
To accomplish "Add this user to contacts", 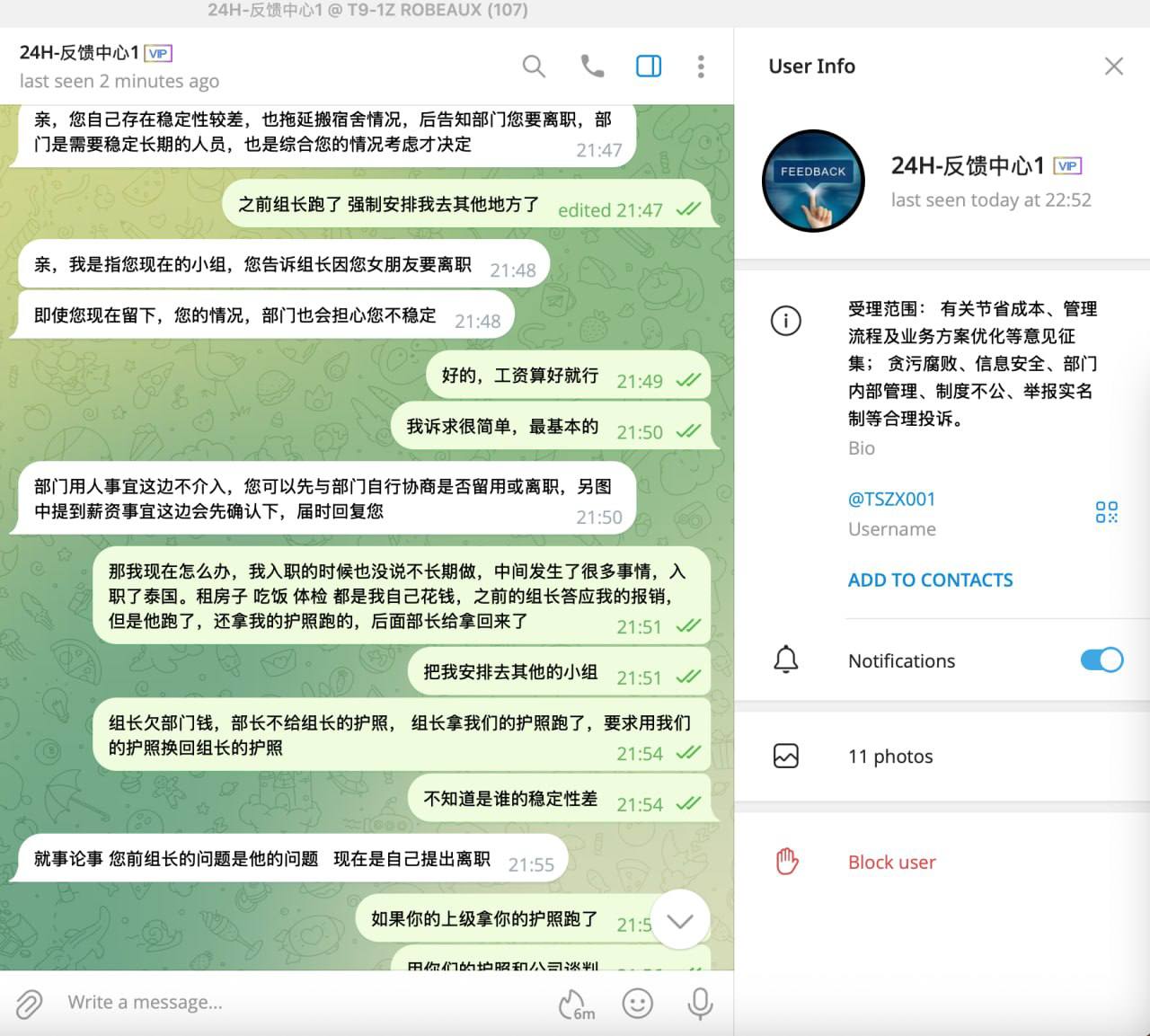I will (x=930, y=580).
